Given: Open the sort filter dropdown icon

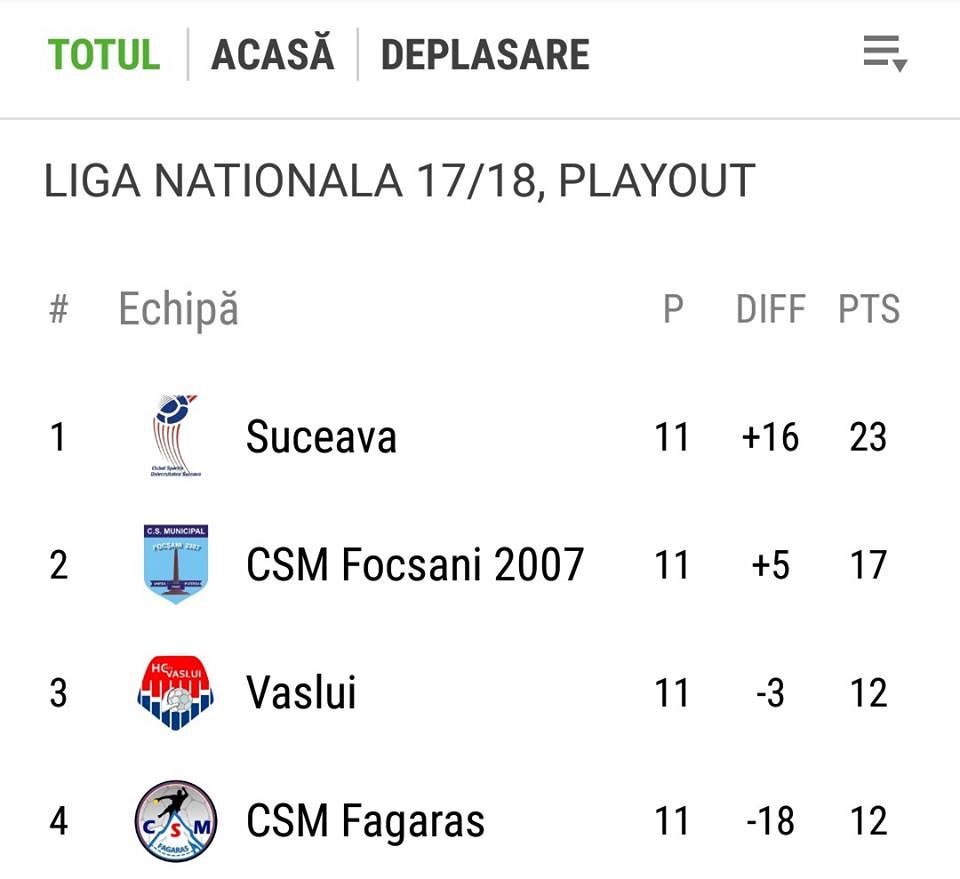Looking at the screenshot, I should [x=885, y=54].
